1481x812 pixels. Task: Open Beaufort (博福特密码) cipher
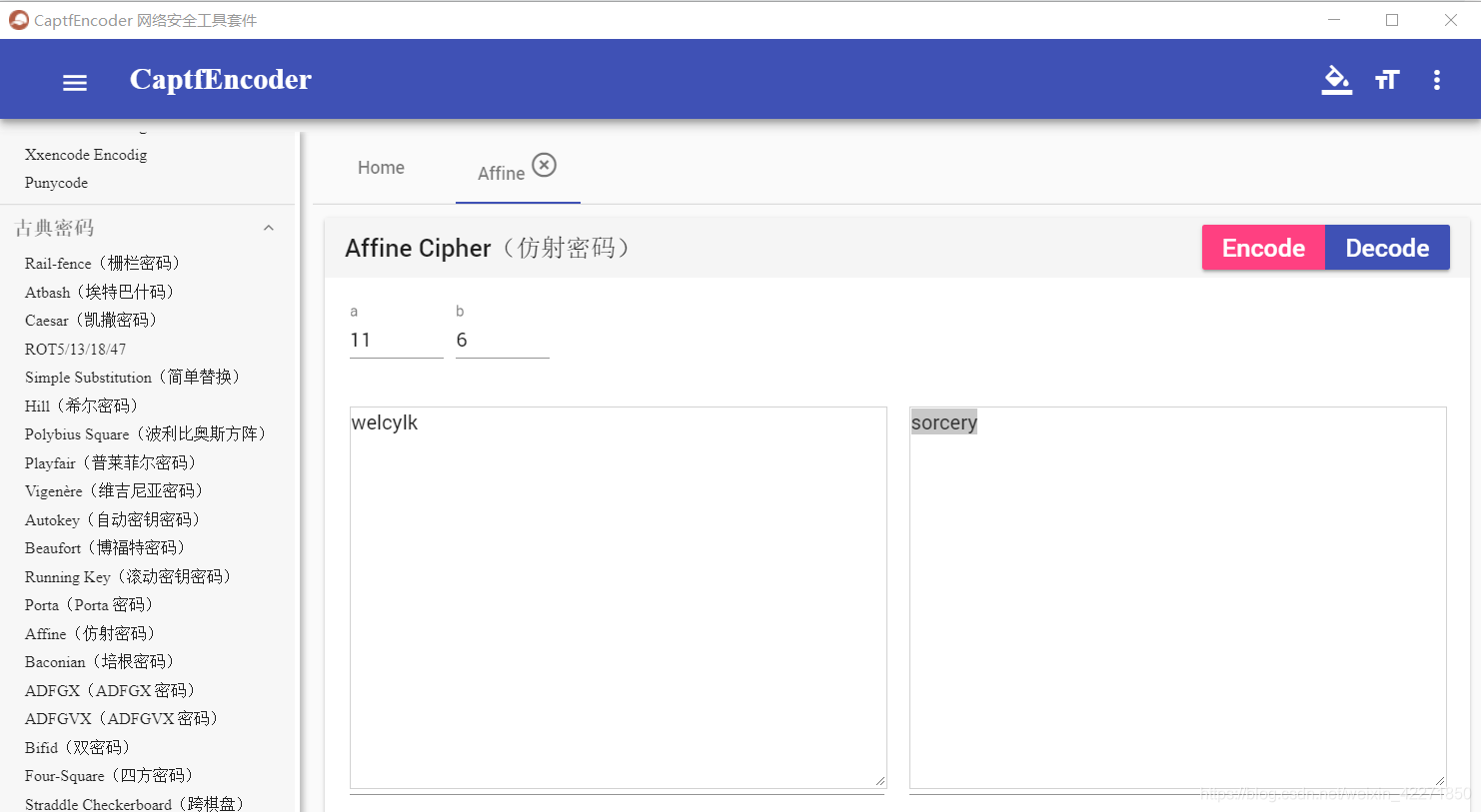click(105, 548)
